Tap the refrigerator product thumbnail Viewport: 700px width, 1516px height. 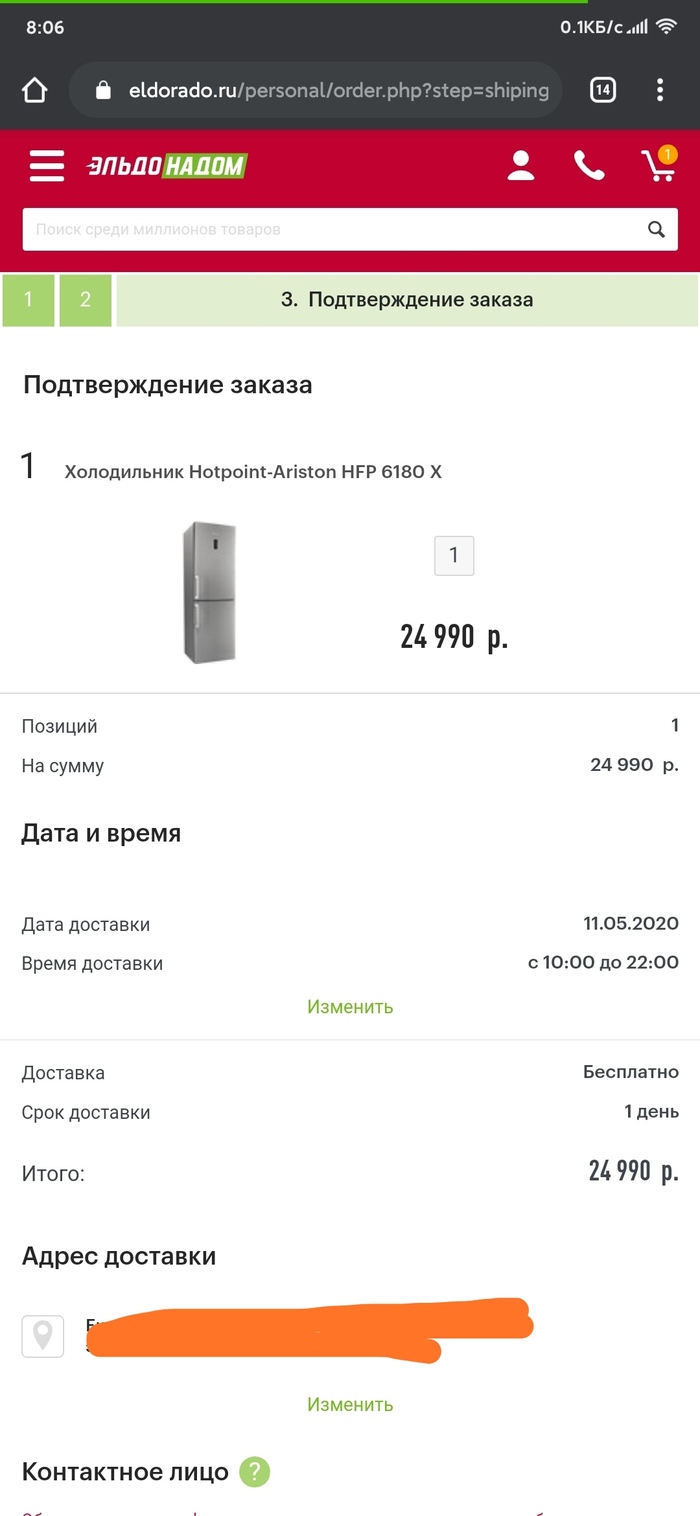[x=209, y=592]
